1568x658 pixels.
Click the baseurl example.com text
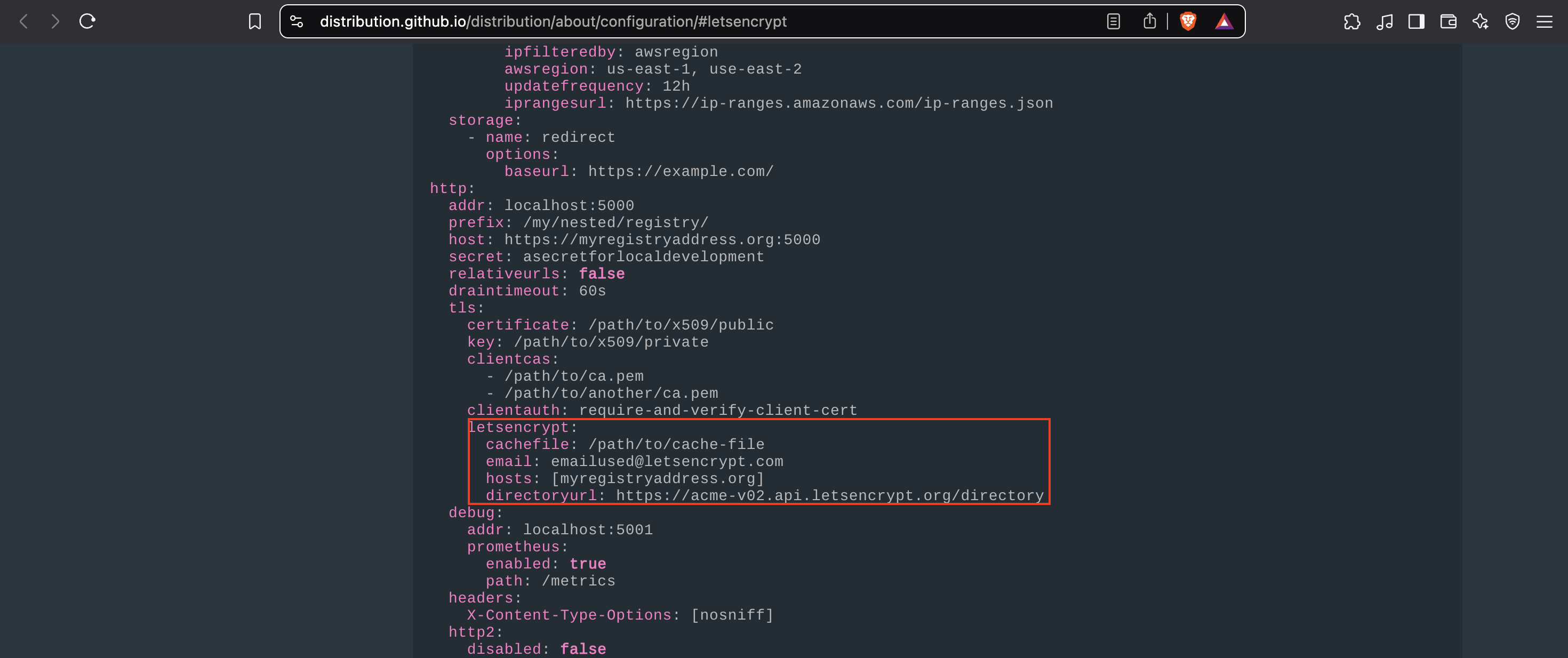681,171
